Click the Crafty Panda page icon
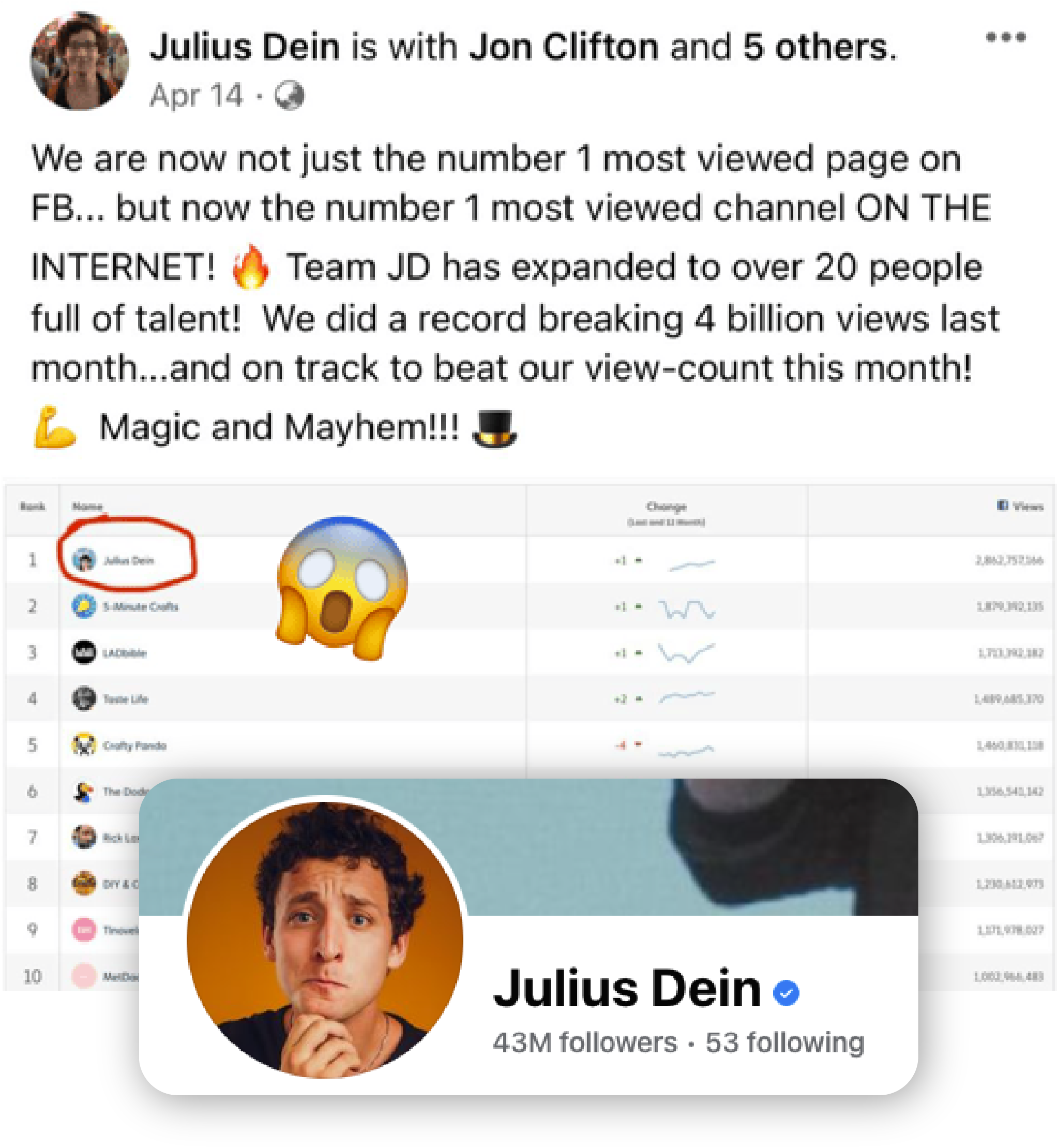The image size is (1057, 1148). [83, 745]
